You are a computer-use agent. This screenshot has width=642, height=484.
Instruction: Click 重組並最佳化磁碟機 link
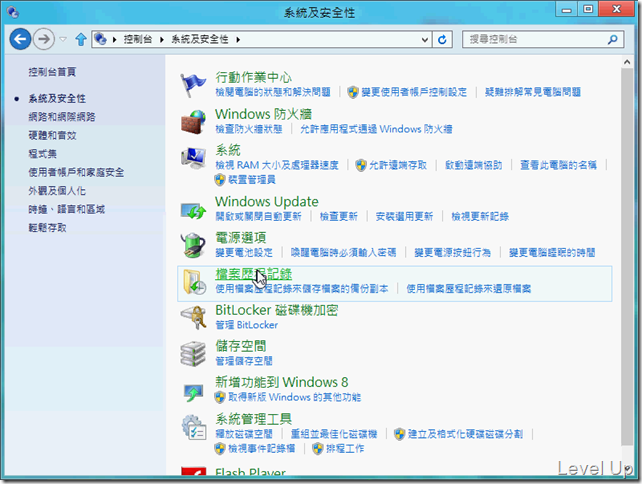point(334,434)
